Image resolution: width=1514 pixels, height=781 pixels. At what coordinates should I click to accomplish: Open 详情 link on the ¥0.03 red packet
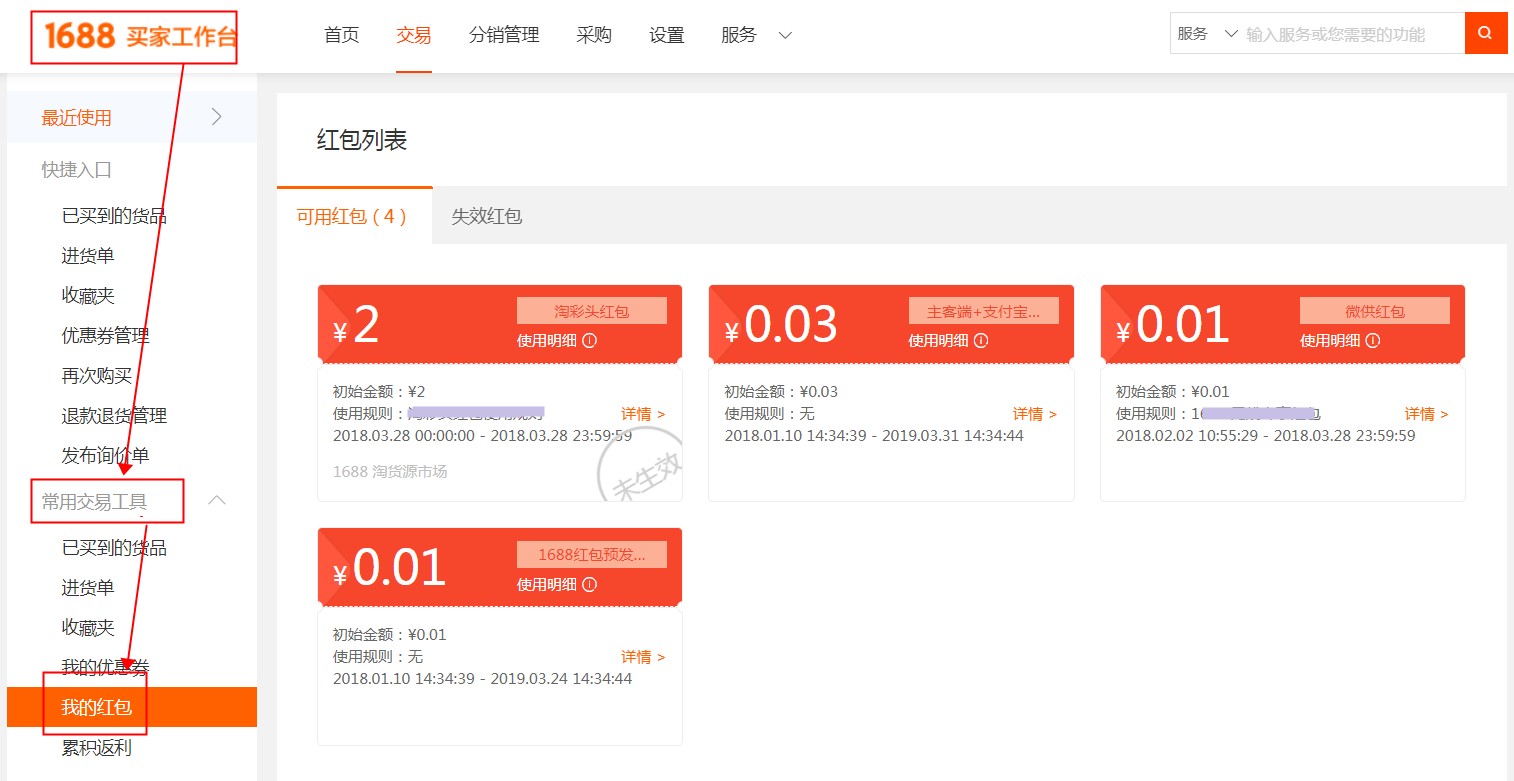(x=1035, y=414)
